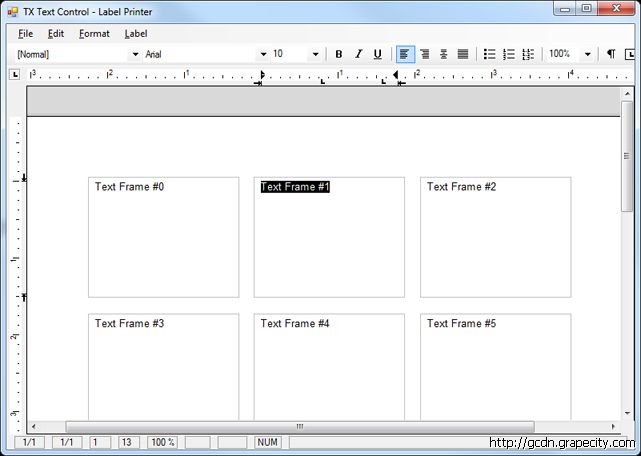Click the structured list icon
The image size is (641, 456).
(528, 54)
